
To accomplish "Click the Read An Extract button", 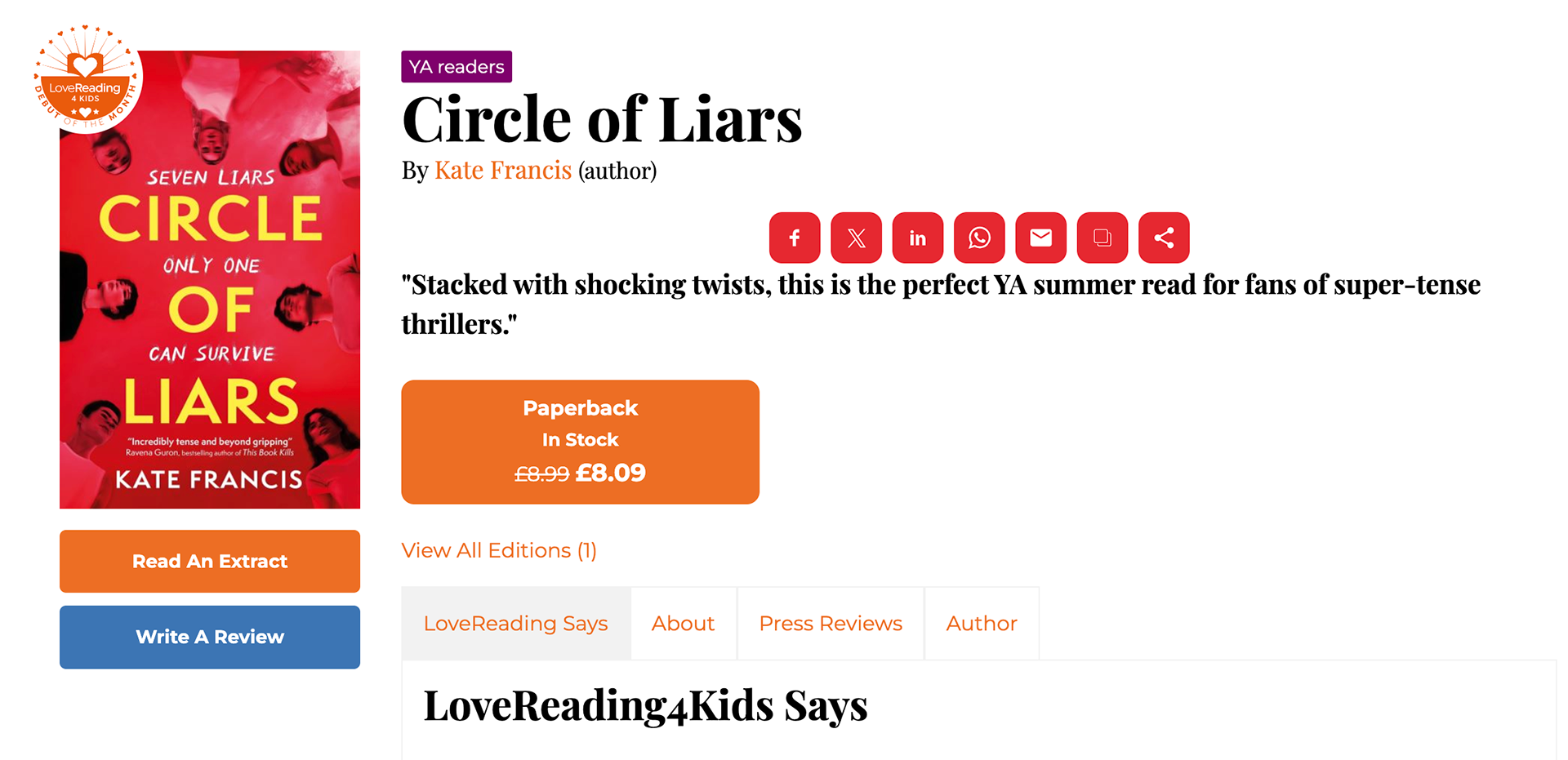I will pos(210,562).
